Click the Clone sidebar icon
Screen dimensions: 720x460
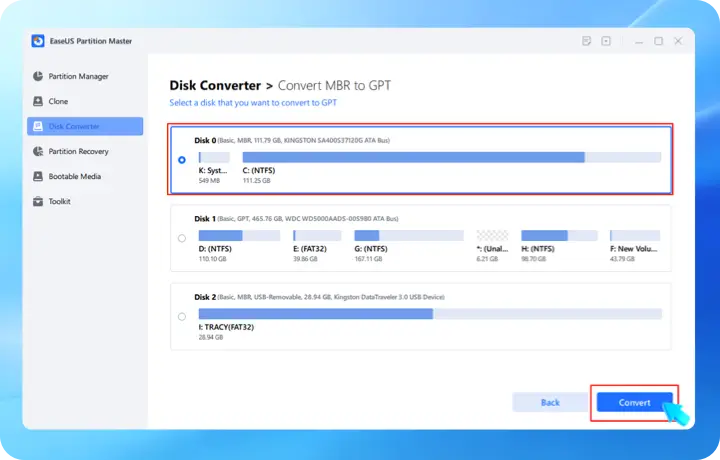[x=38, y=101]
